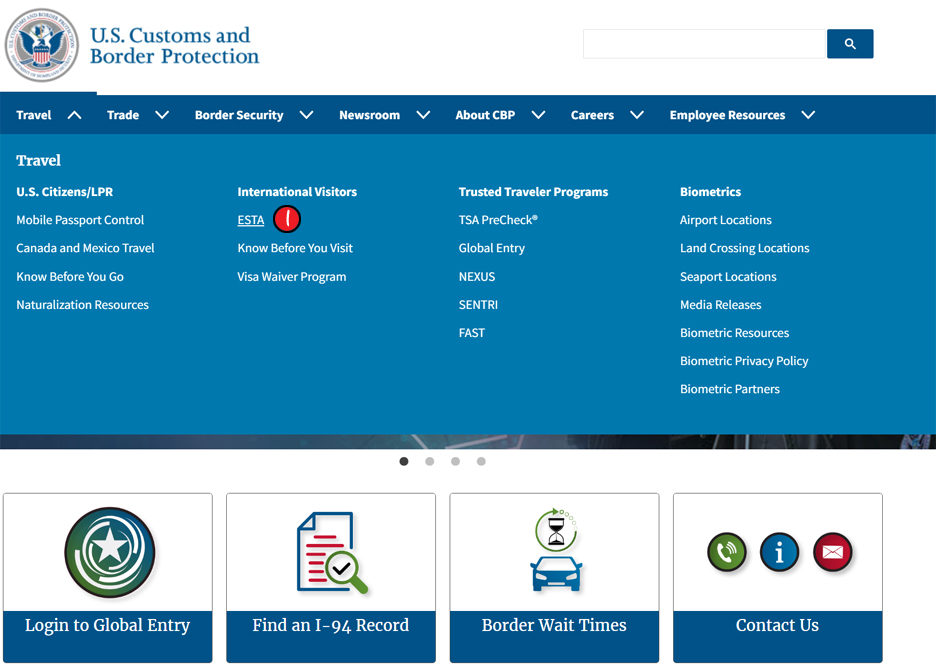
Task: Expand the Careers menu chevron
Action: [x=637, y=115]
